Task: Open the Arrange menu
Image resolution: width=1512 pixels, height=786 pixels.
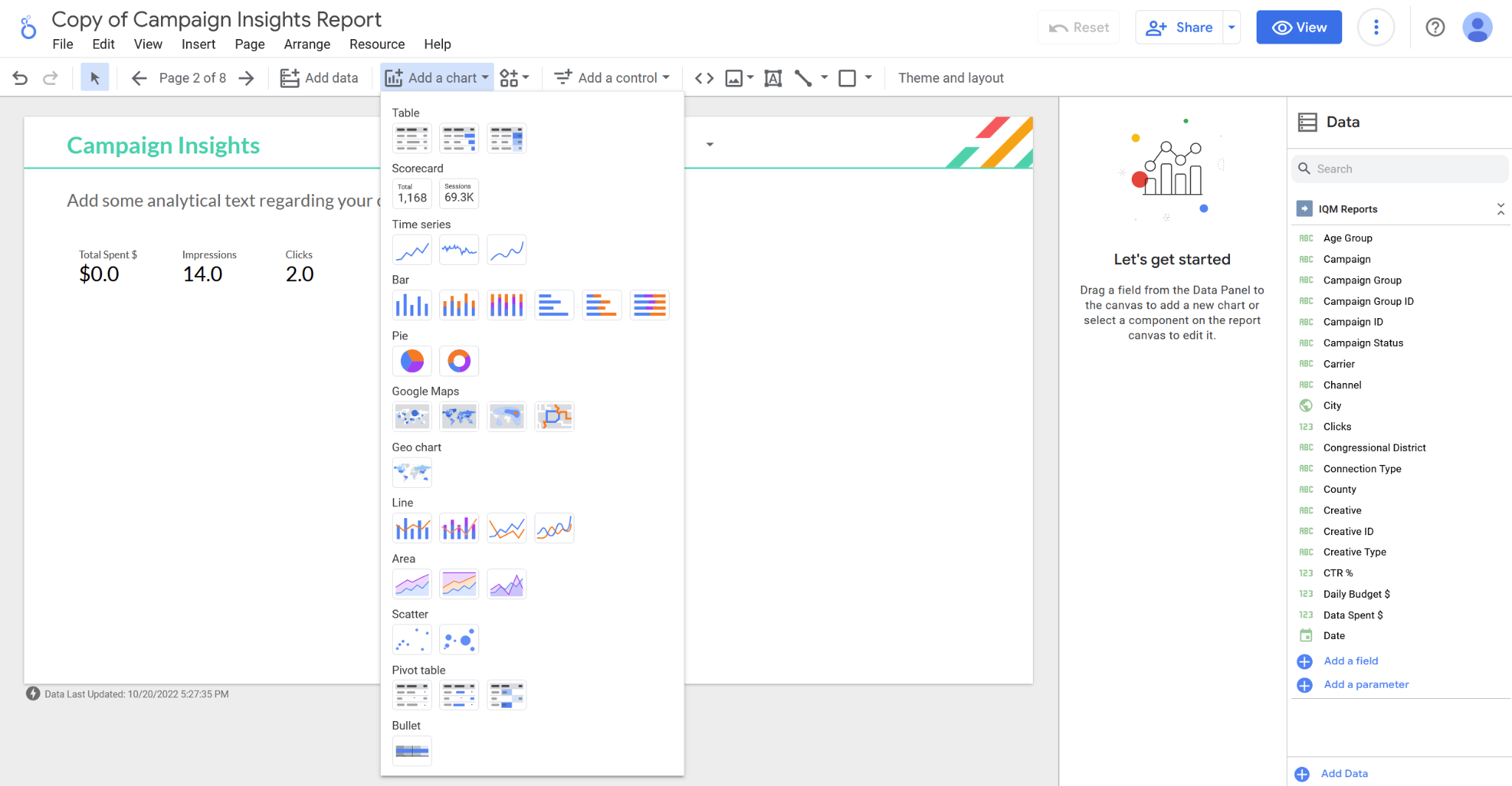Action: tap(307, 44)
